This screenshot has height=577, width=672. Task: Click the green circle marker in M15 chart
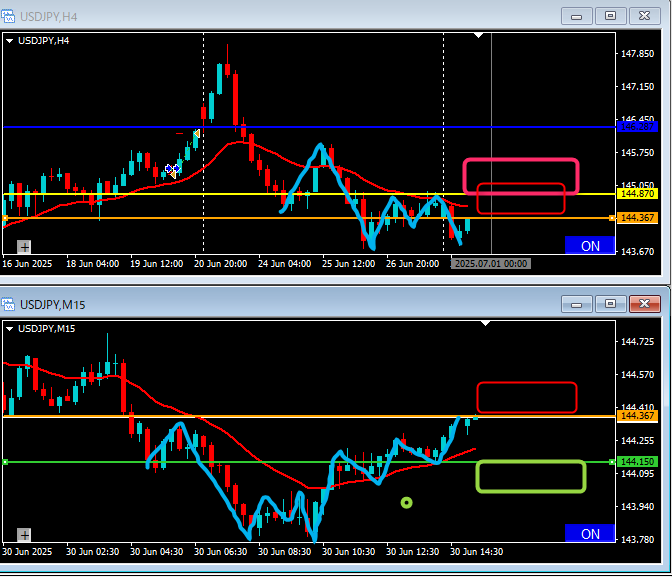click(x=406, y=503)
